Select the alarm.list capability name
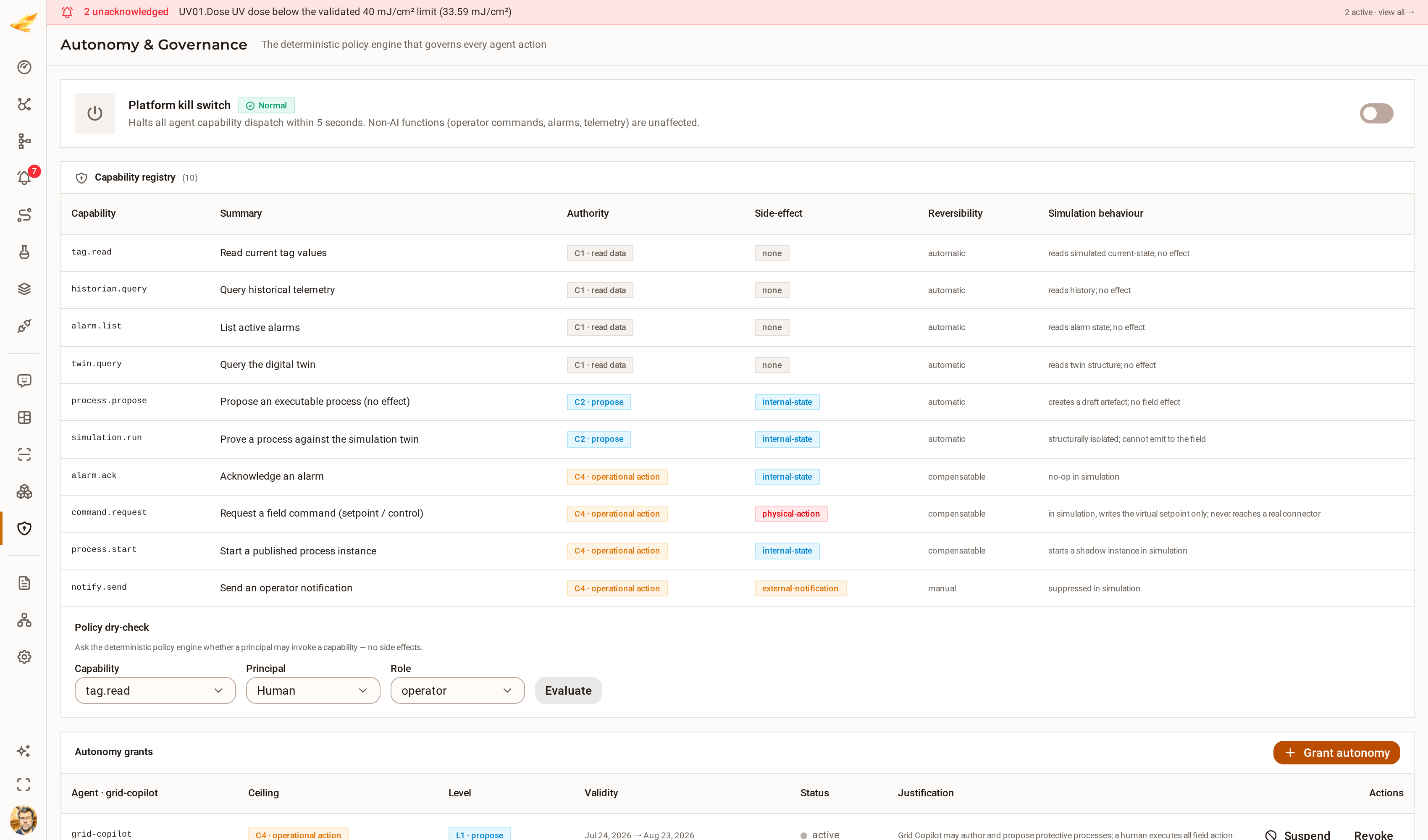1428x840 pixels. [x=96, y=326]
